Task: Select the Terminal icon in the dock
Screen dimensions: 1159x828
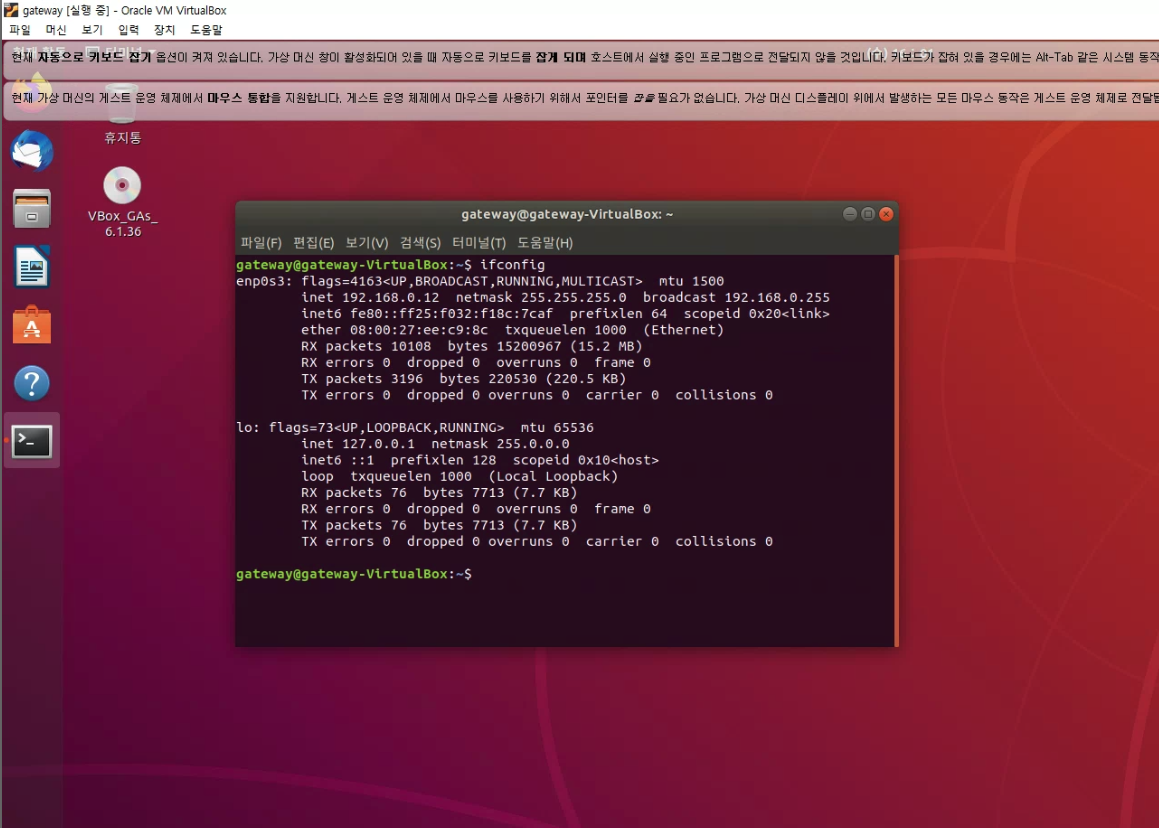Action: click(32, 441)
